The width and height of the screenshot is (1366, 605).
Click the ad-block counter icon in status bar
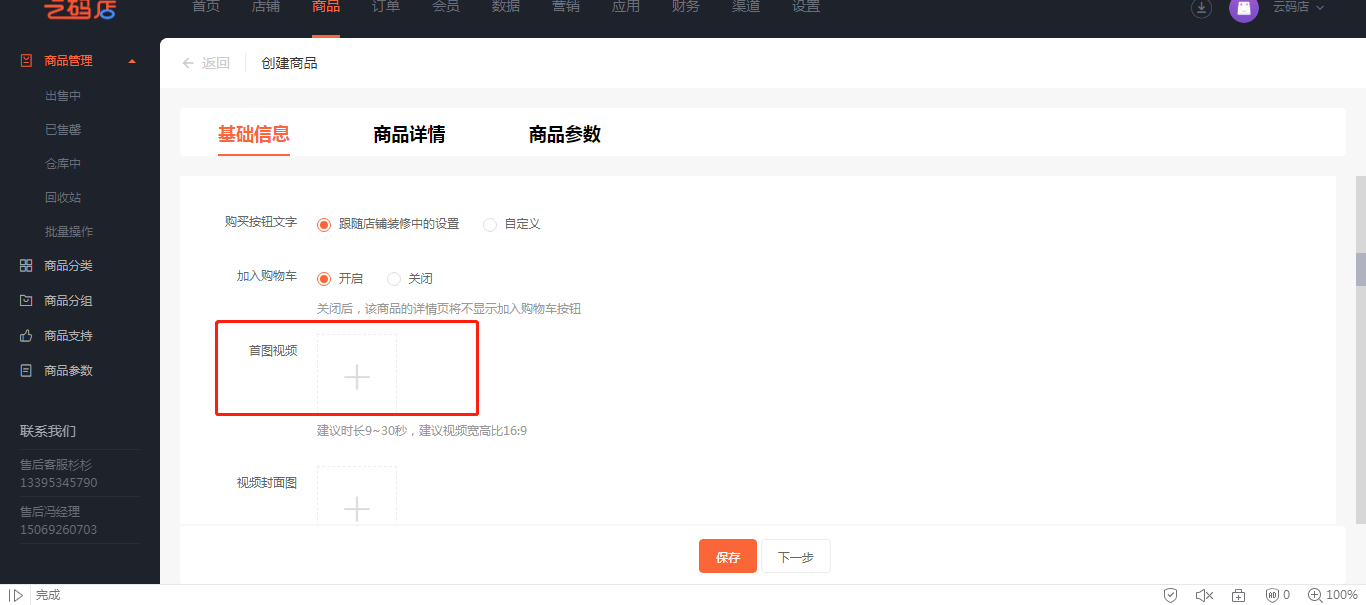(1277, 595)
